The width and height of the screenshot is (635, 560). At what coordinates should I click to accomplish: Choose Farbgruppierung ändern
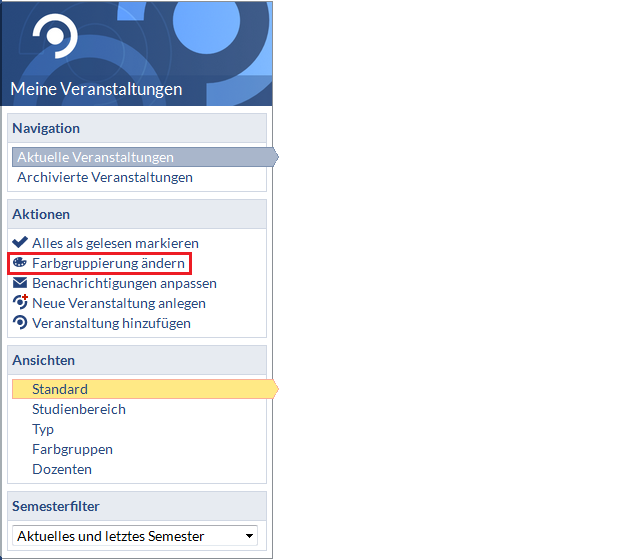(108, 263)
